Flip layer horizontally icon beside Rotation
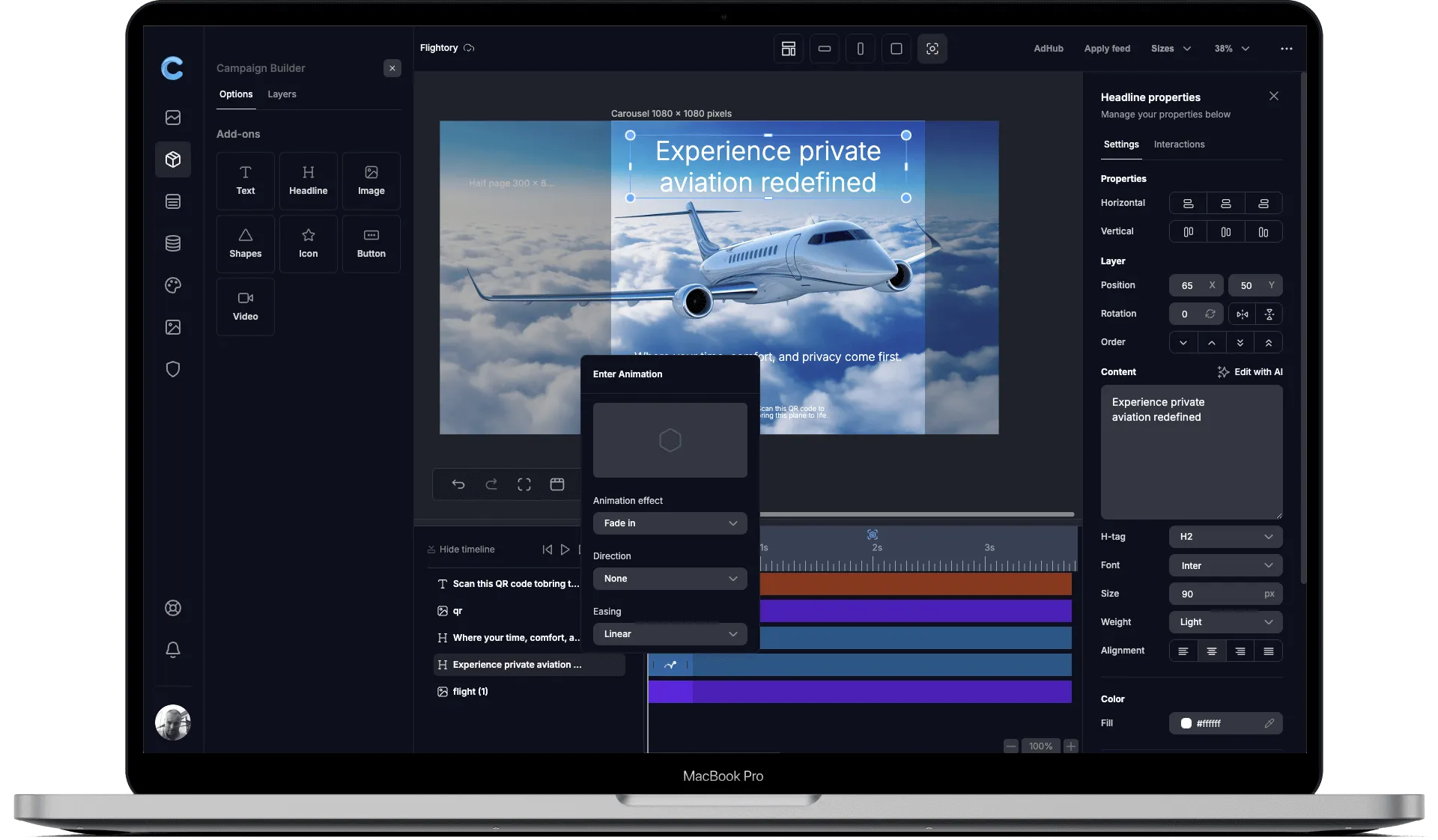Image resolution: width=1438 pixels, height=840 pixels. pos(1243,314)
